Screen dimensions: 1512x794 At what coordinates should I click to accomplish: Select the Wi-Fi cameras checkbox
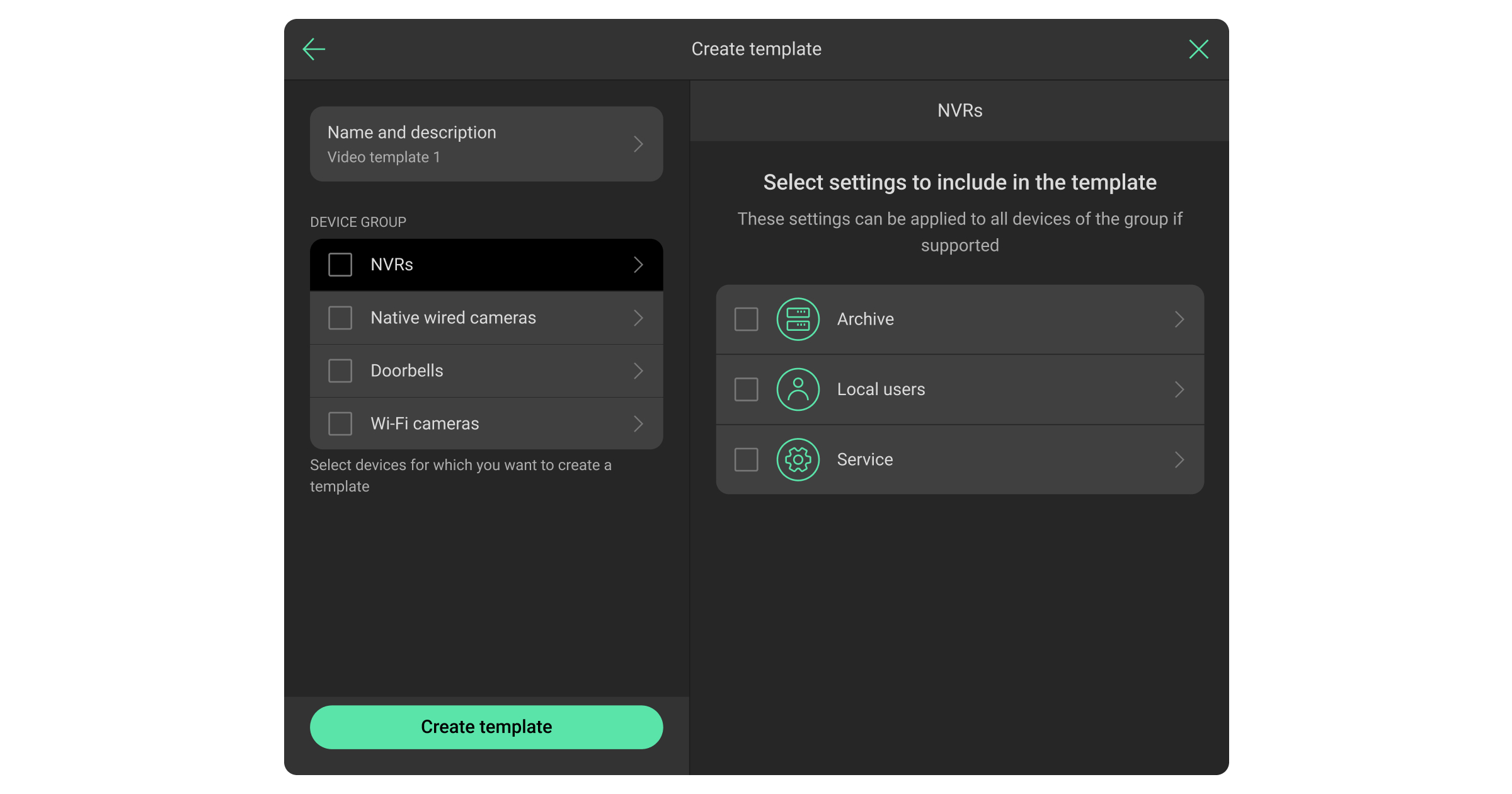point(340,423)
